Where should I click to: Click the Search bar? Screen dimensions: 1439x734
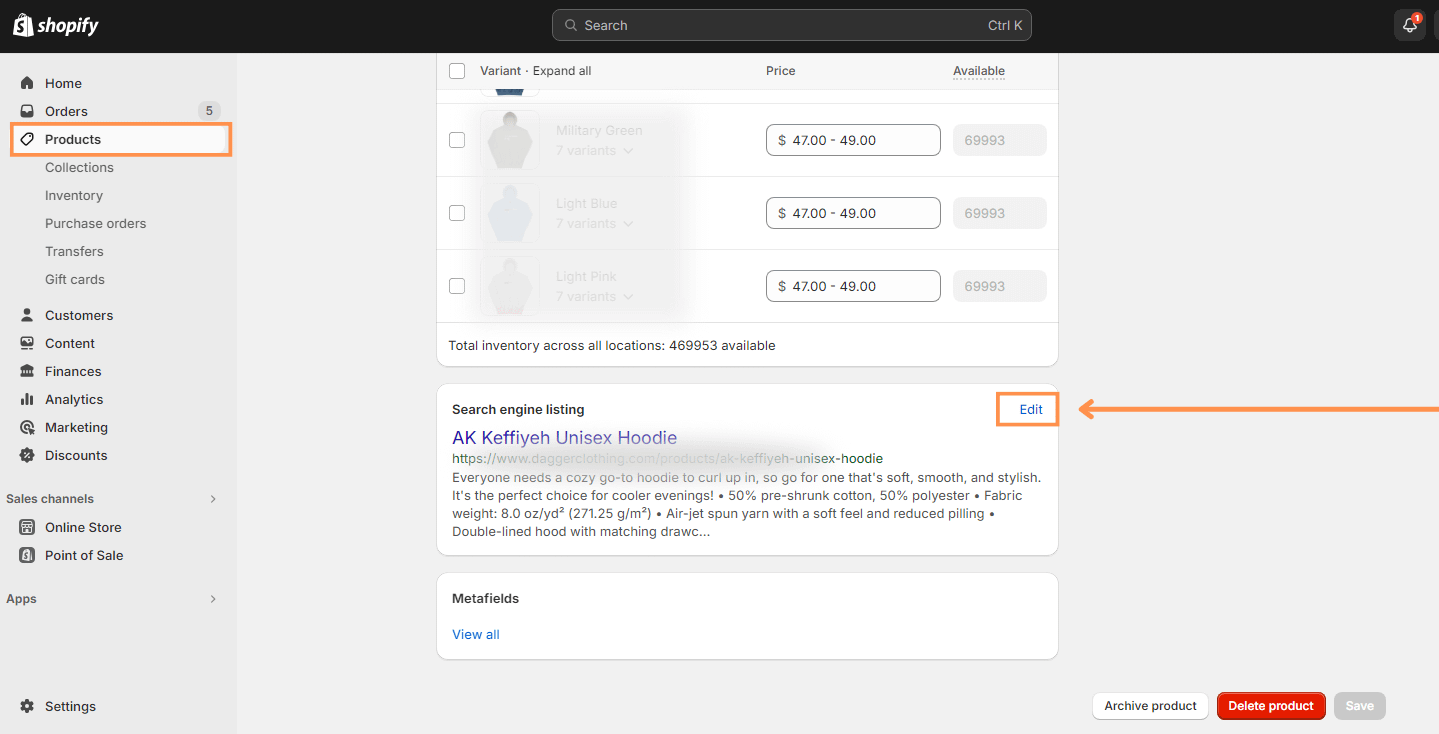[791, 26]
